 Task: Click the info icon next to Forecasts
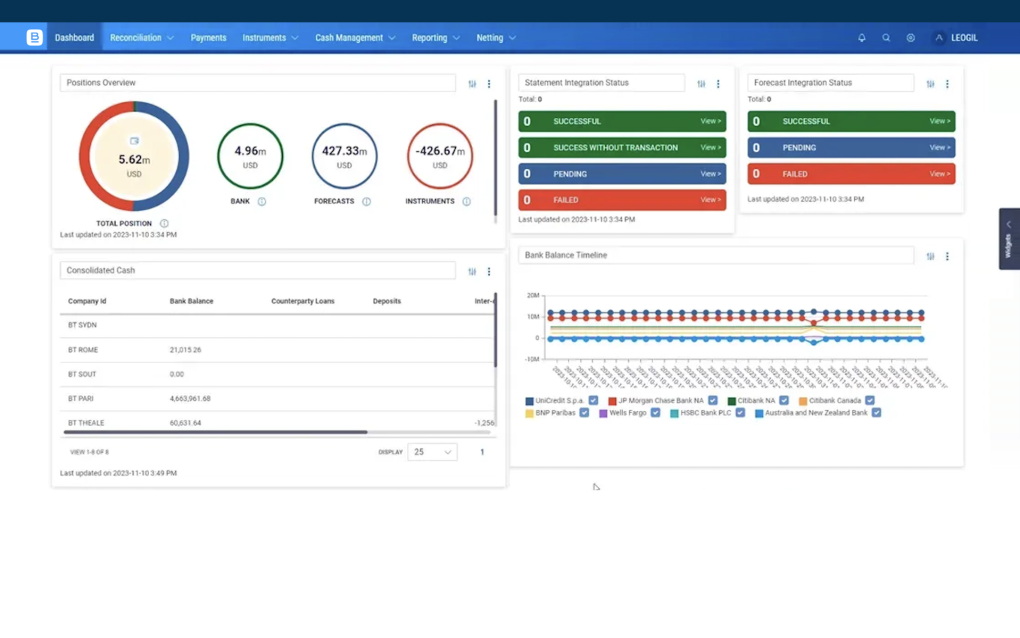366,202
